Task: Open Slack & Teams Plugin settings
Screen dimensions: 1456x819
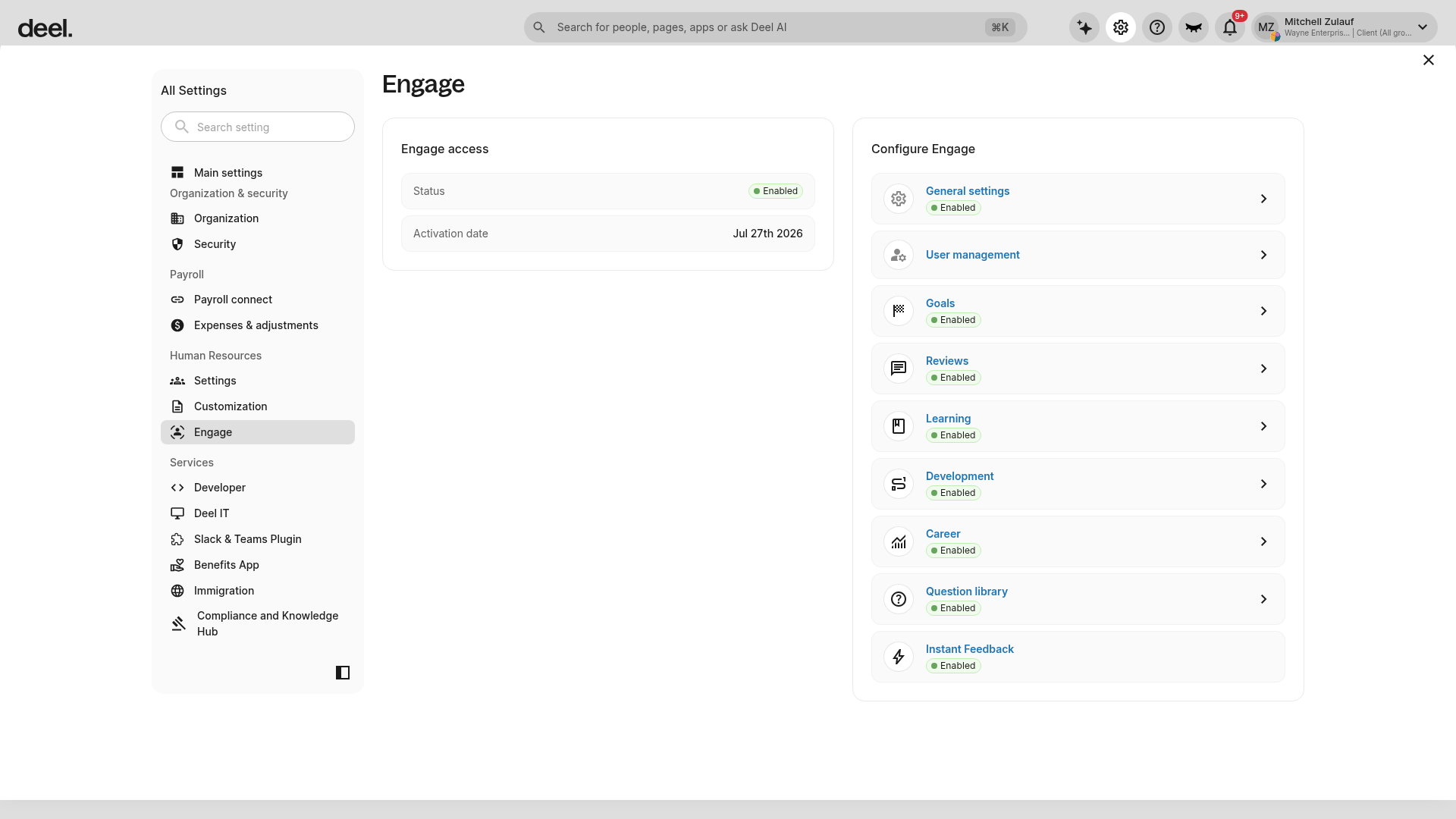Action: pos(258,539)
